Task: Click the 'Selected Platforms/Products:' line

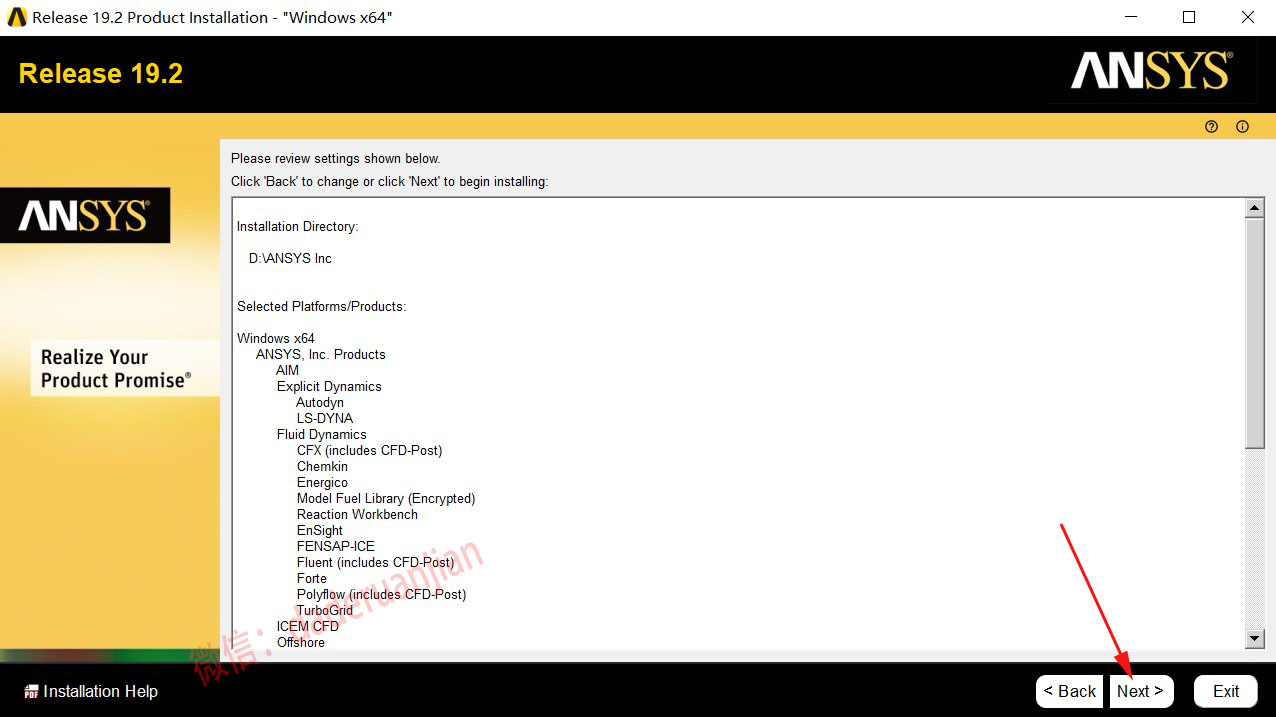Action: coord(321,307)
